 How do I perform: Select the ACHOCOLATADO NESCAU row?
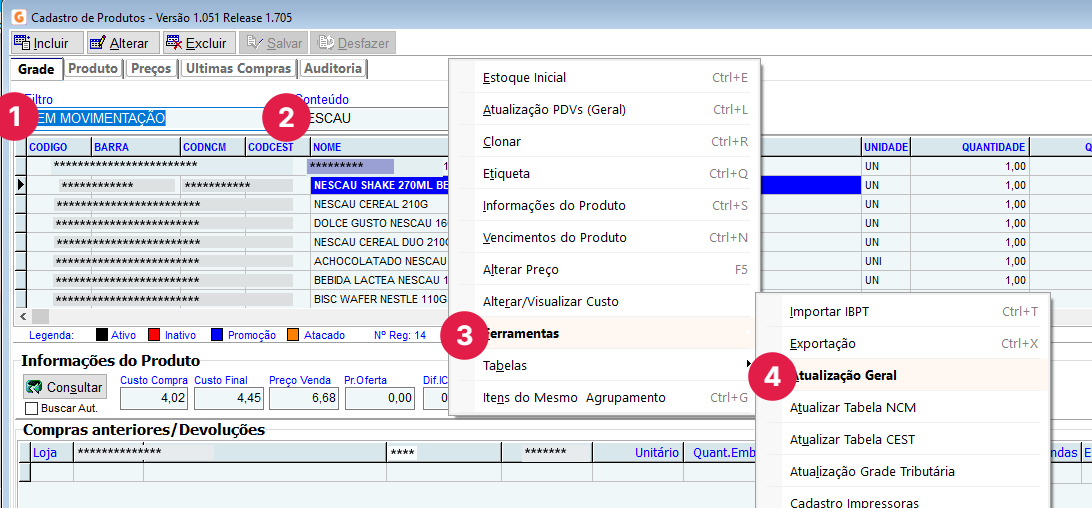click(x=380, y=261)
